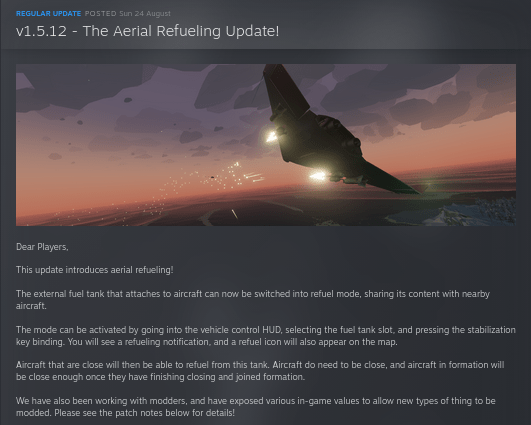Click the word POSTED in the header
This screenshot has height=425, width=531.
click(101, 14)
